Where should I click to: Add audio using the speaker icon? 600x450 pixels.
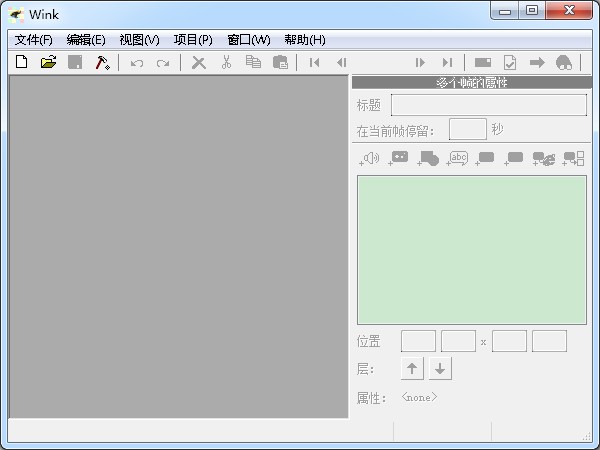click(x=369, y=158)
